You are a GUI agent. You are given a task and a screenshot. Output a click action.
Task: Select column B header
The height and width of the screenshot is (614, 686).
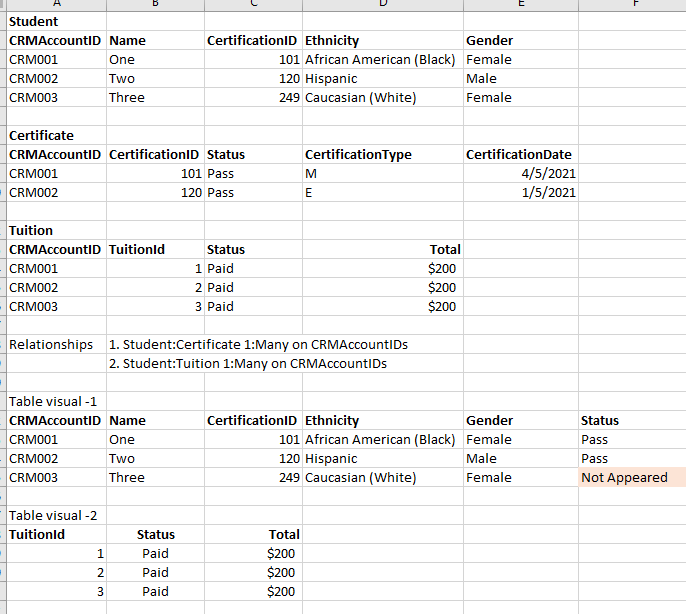pos(155,4)
